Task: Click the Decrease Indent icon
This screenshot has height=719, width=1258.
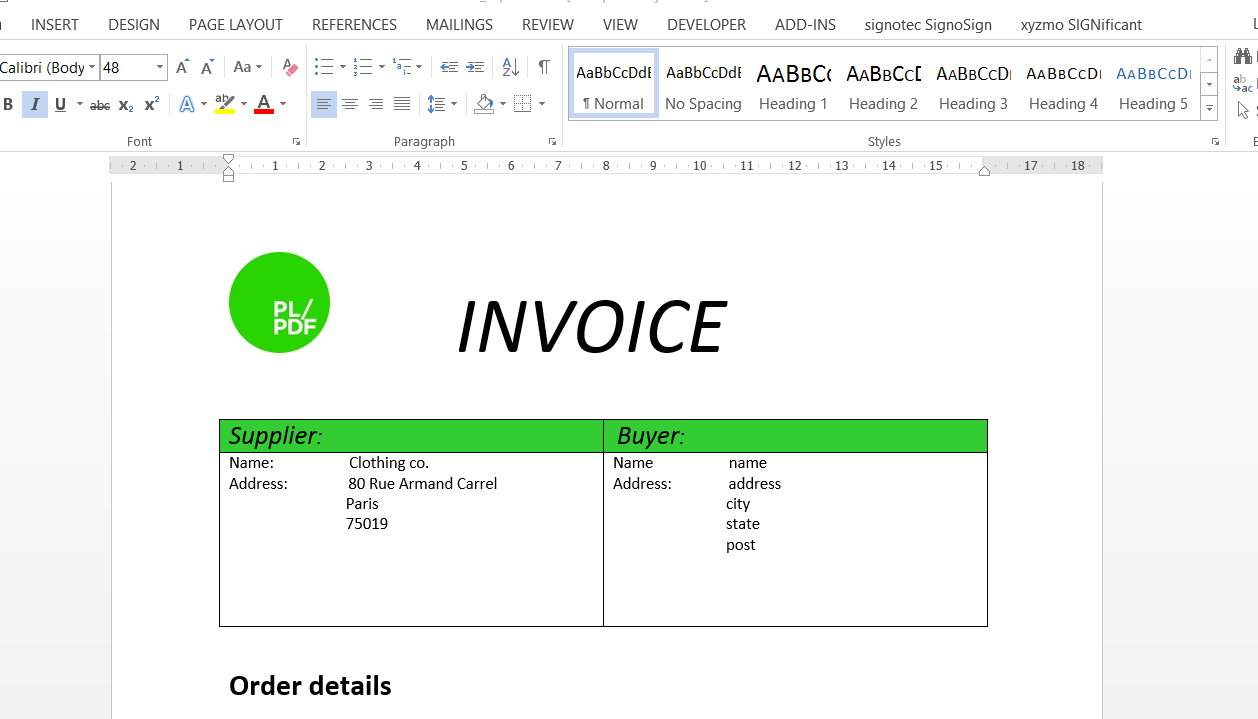Action: [x=449, y=67]
